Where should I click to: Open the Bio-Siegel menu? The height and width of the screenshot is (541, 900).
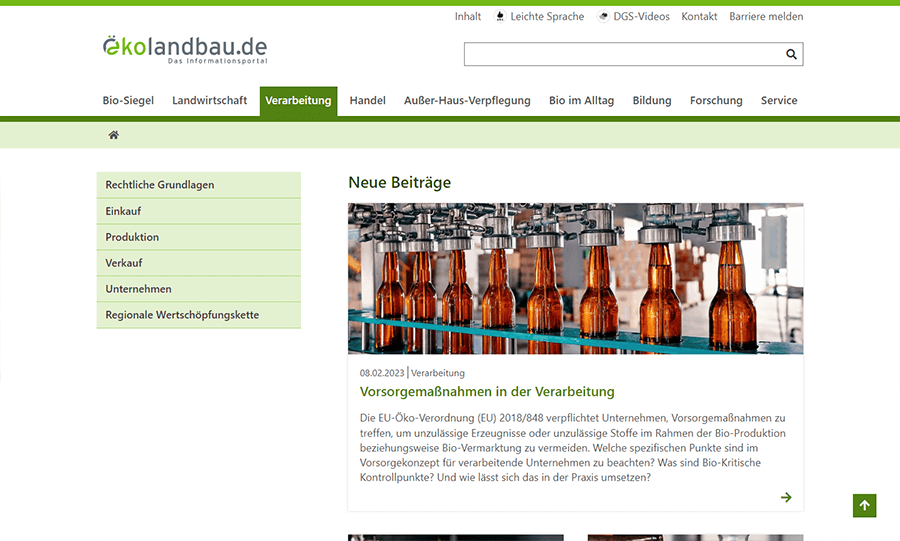[128, 101]
